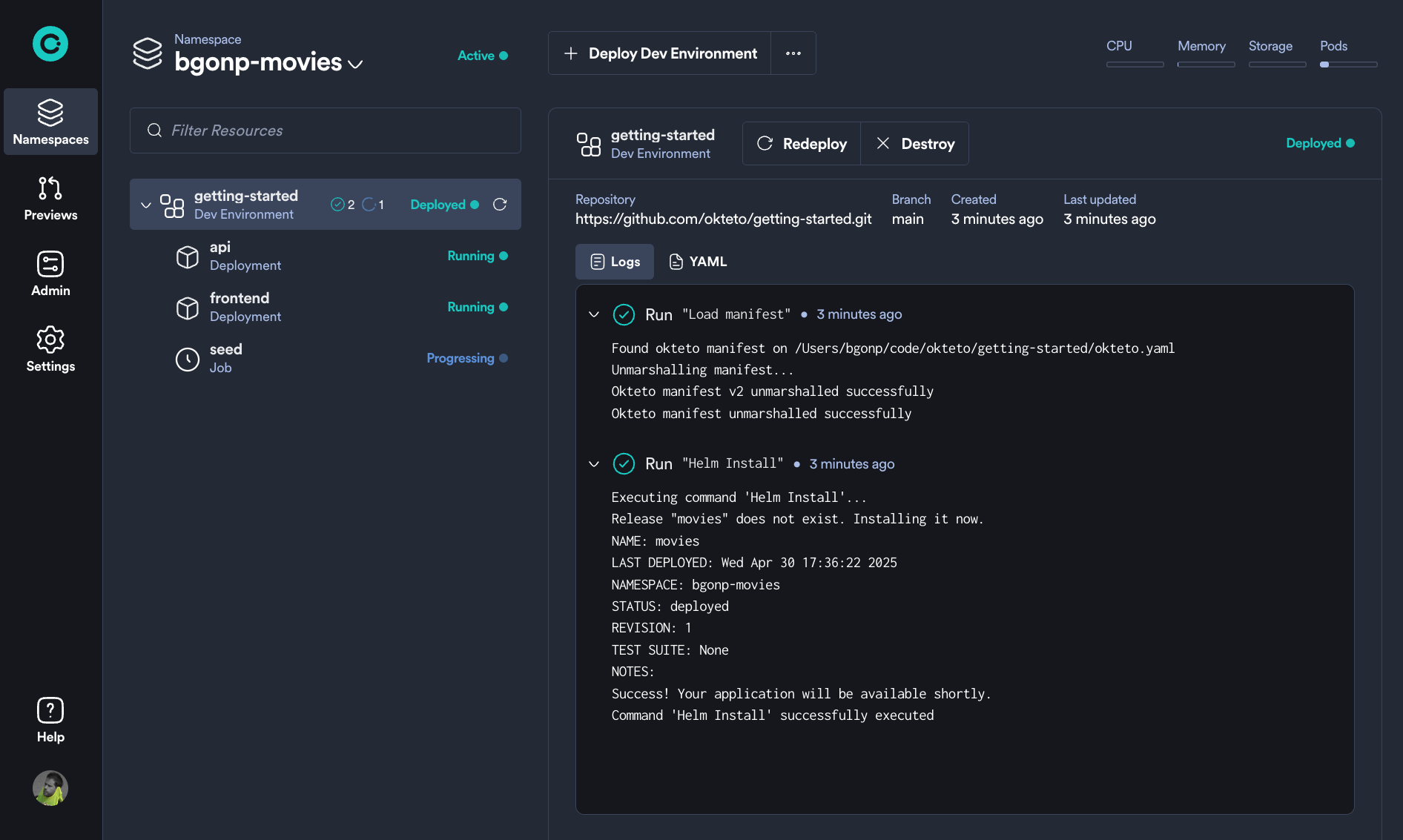Select the Logs tab
This screenshot has height=840, width=1403.
614,261
